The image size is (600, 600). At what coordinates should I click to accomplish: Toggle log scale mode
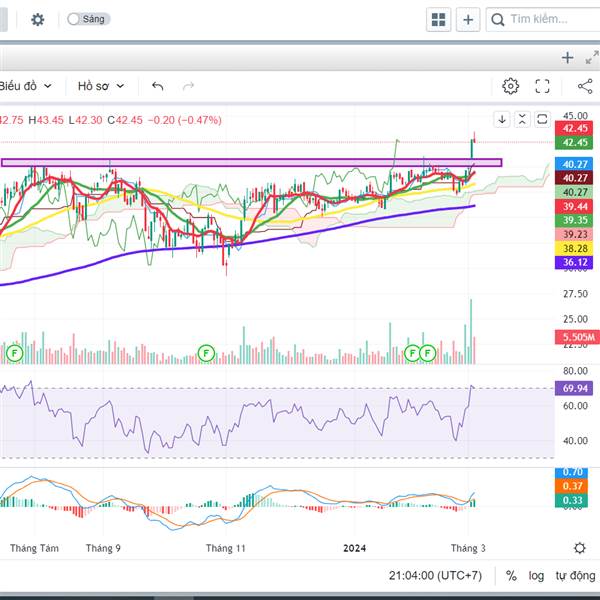[x=536, y=576]
